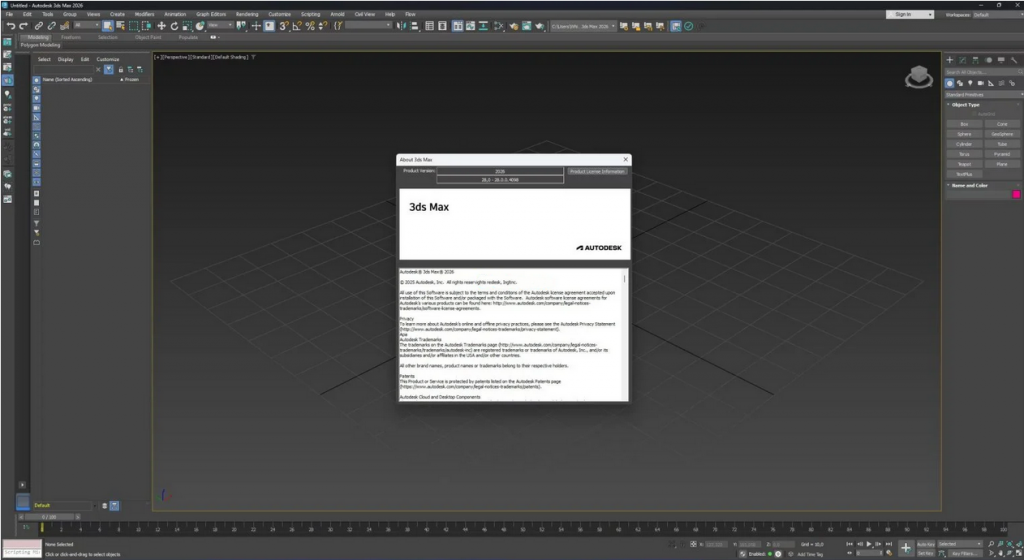This screenshot has width=1024, height=560.
Task: Open the Workspaces Default dropdown
Action: [996, 14]
